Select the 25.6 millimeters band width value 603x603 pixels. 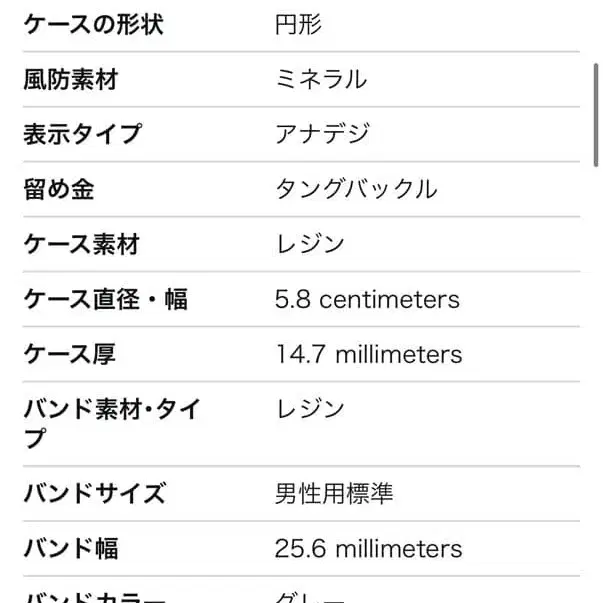tap(368, 548)
